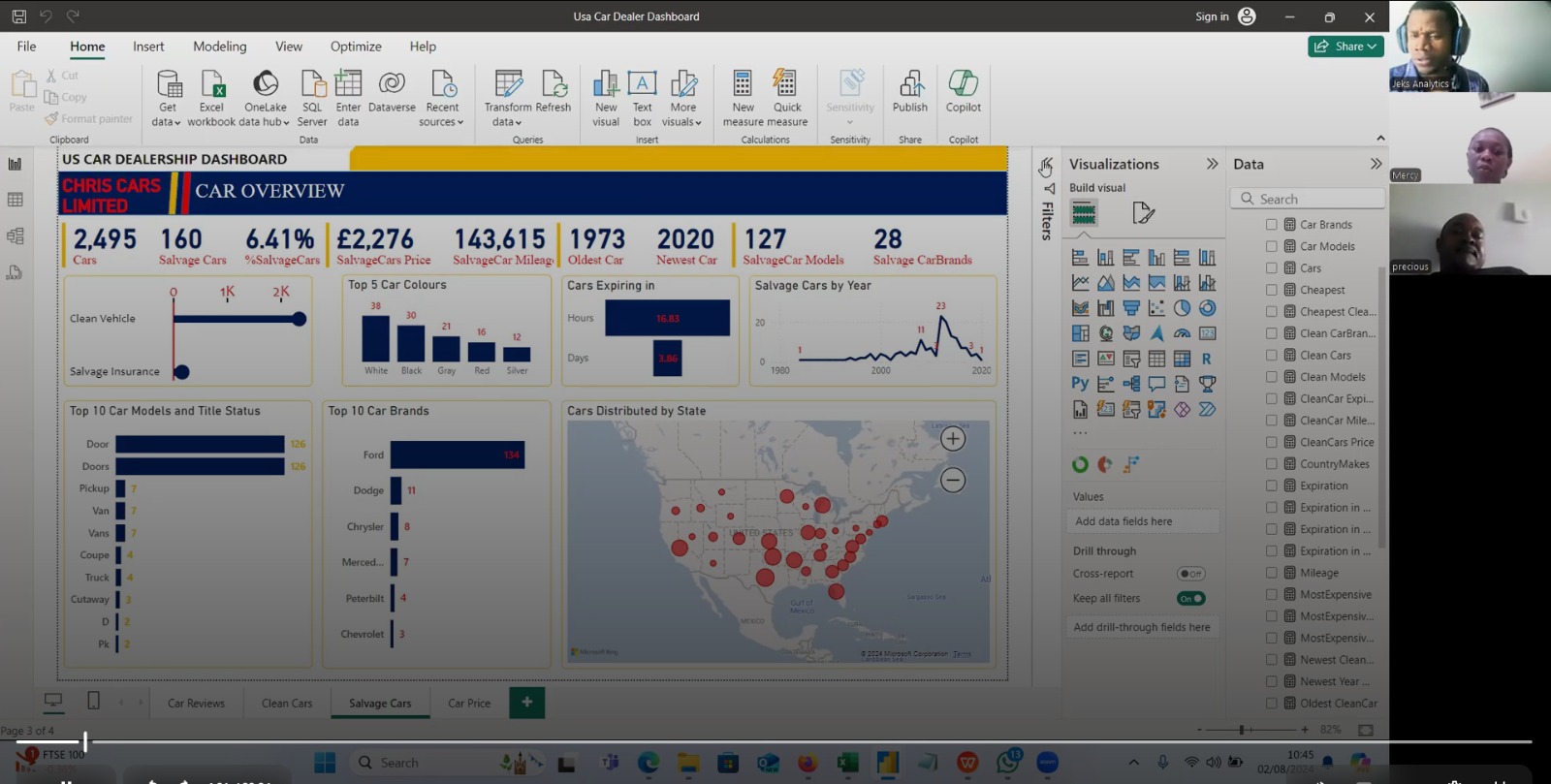Click the Search box in Data pane
The image size is (1551, 784).
point(1309,199)
